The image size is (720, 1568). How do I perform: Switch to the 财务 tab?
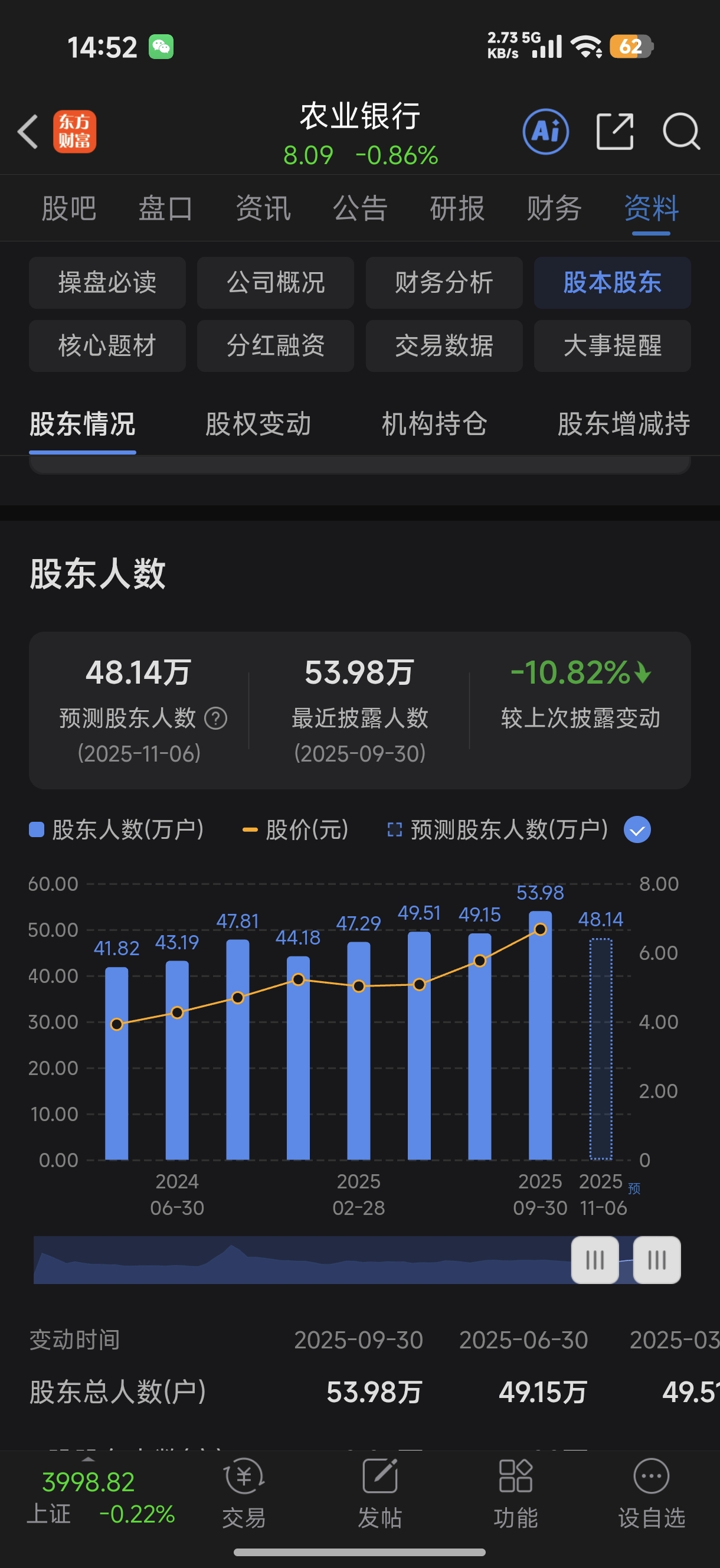pos(554,209)
